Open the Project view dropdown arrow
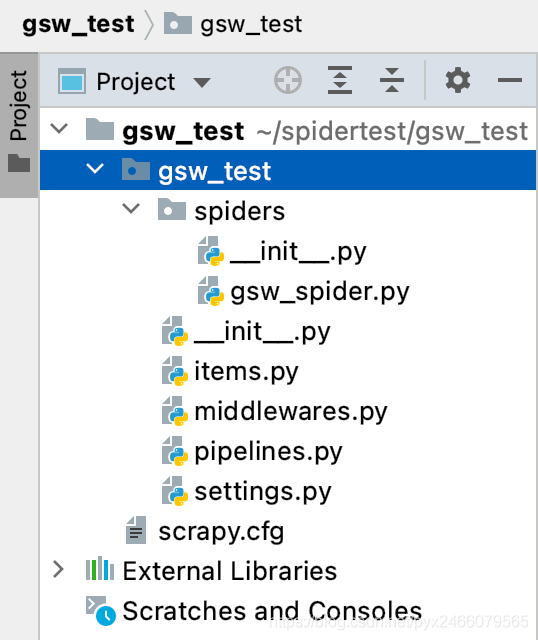538x640 pixels. click(202, 82)
